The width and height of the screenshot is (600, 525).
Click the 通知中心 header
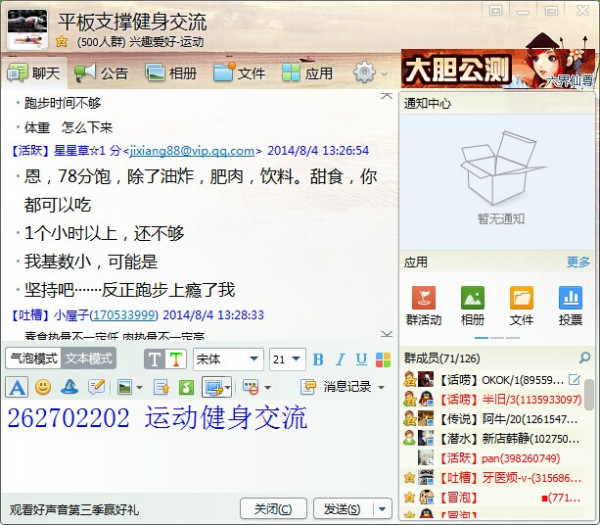[x=497, y=103]
